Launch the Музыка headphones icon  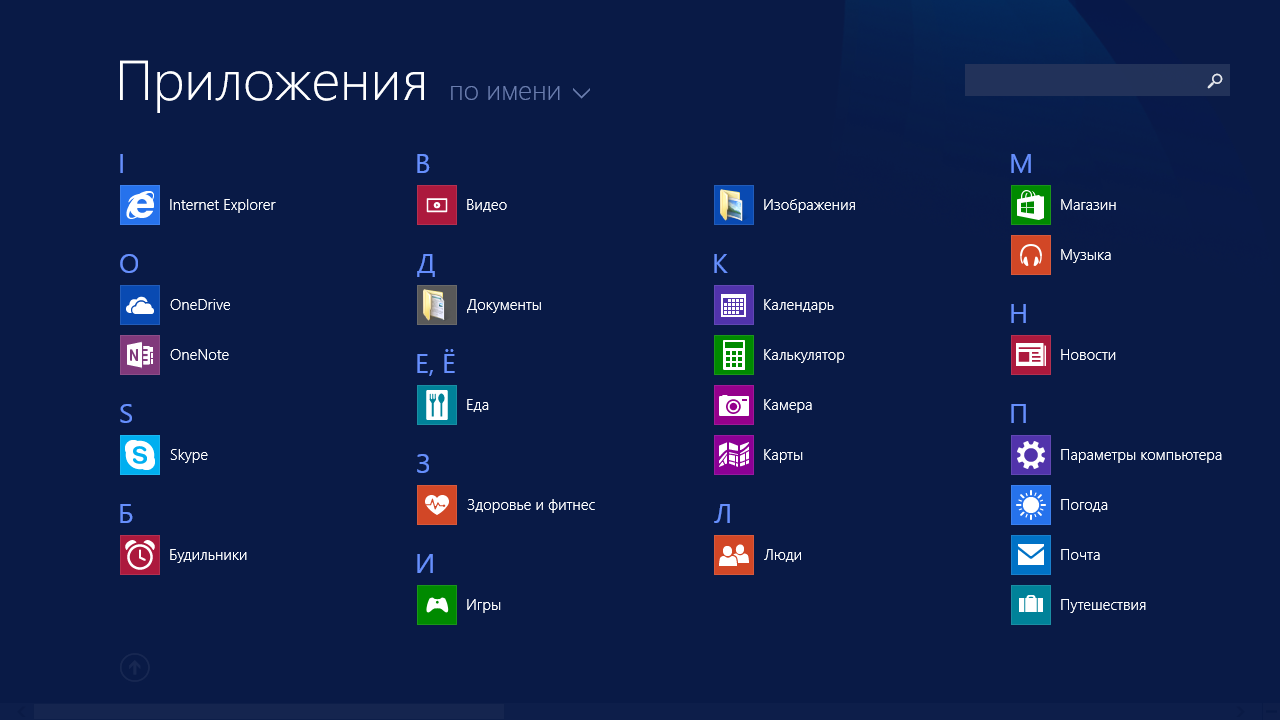(1031, 255)
